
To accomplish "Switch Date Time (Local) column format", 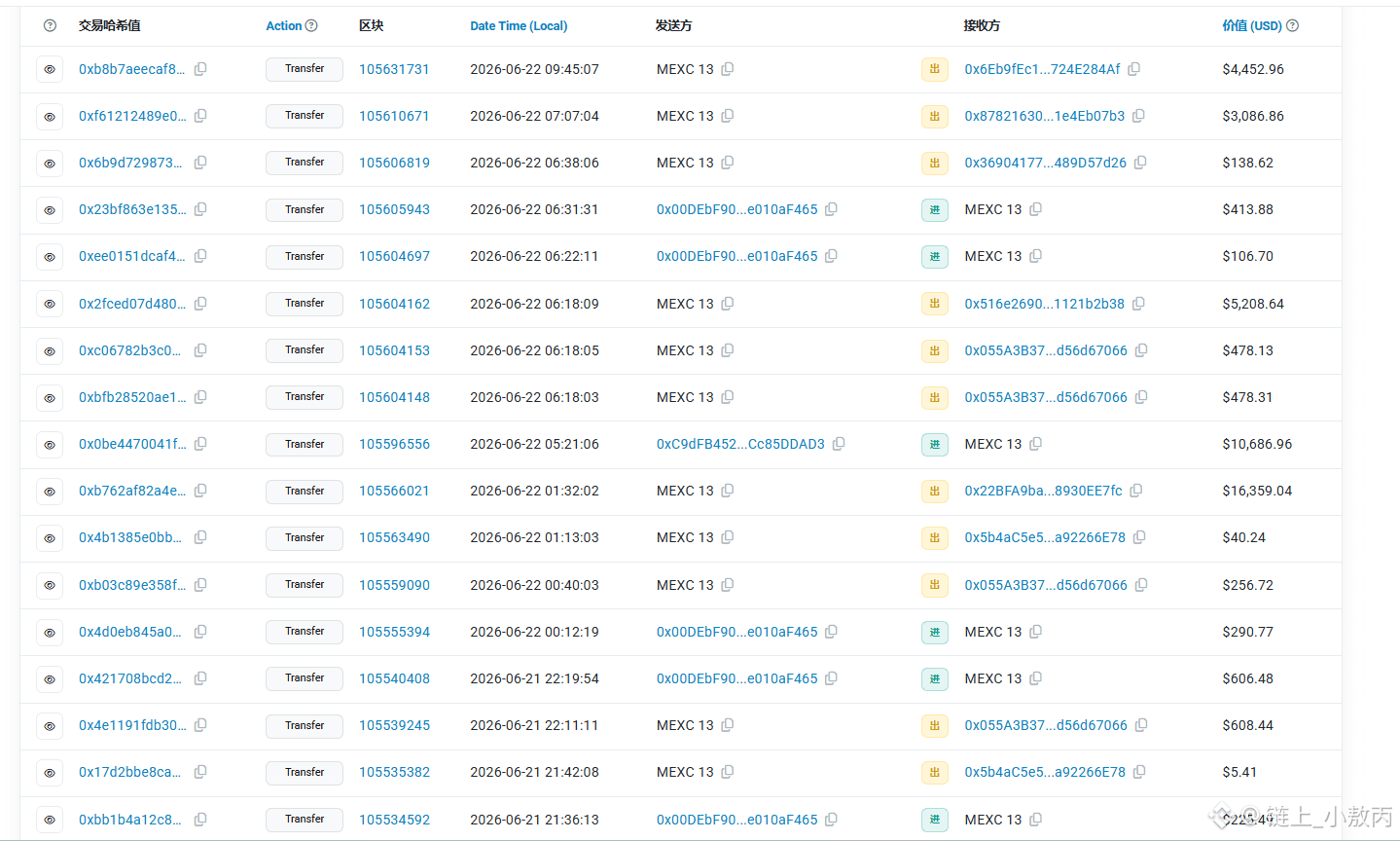I will [x=519, y=26].
